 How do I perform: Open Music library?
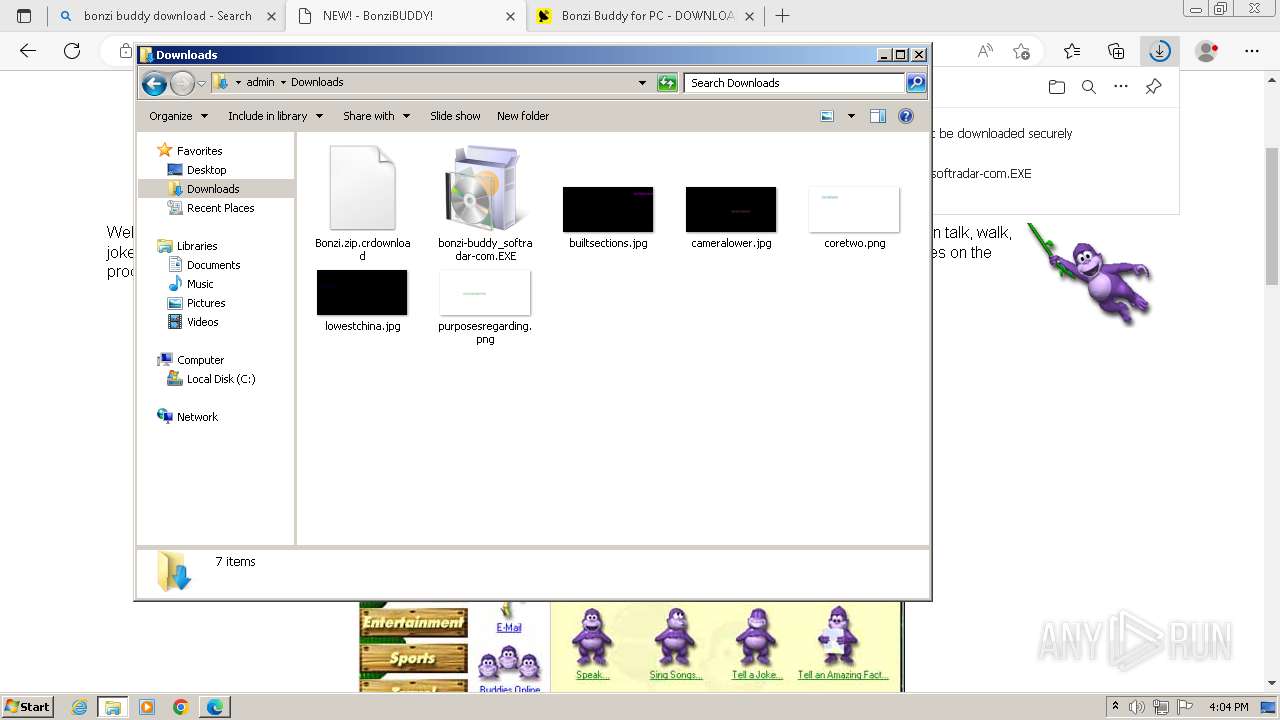point(200,284)
